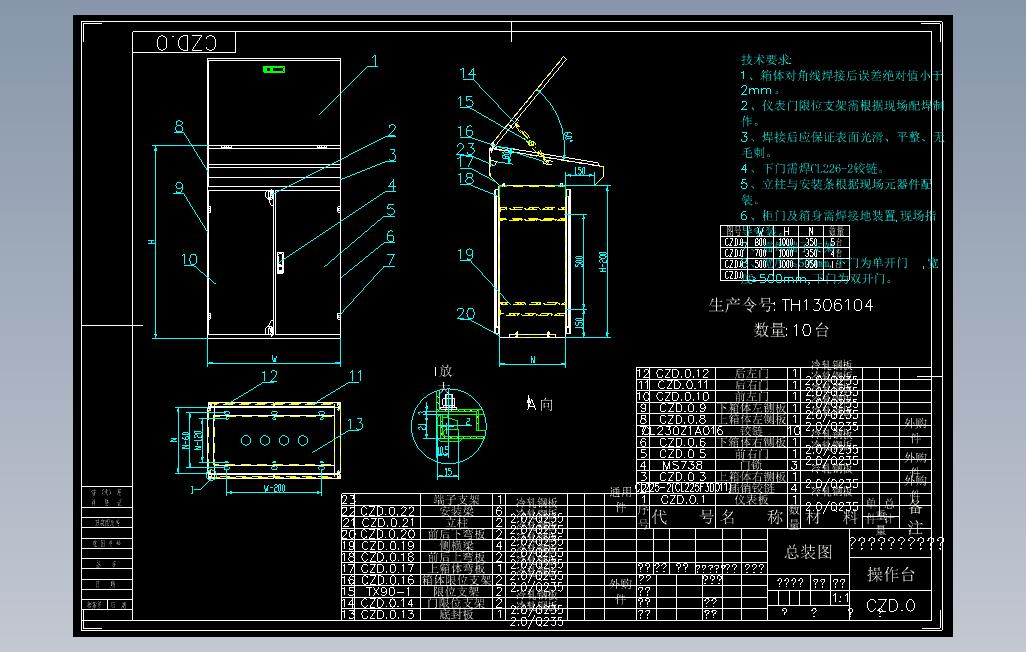Click the H-200 dimension on side view

[x=603, y=261]
